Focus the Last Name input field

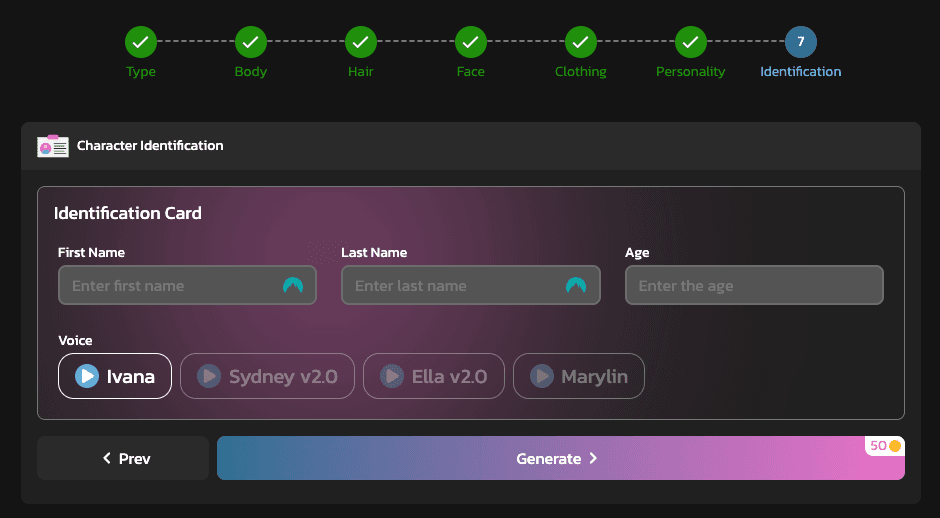471,285
